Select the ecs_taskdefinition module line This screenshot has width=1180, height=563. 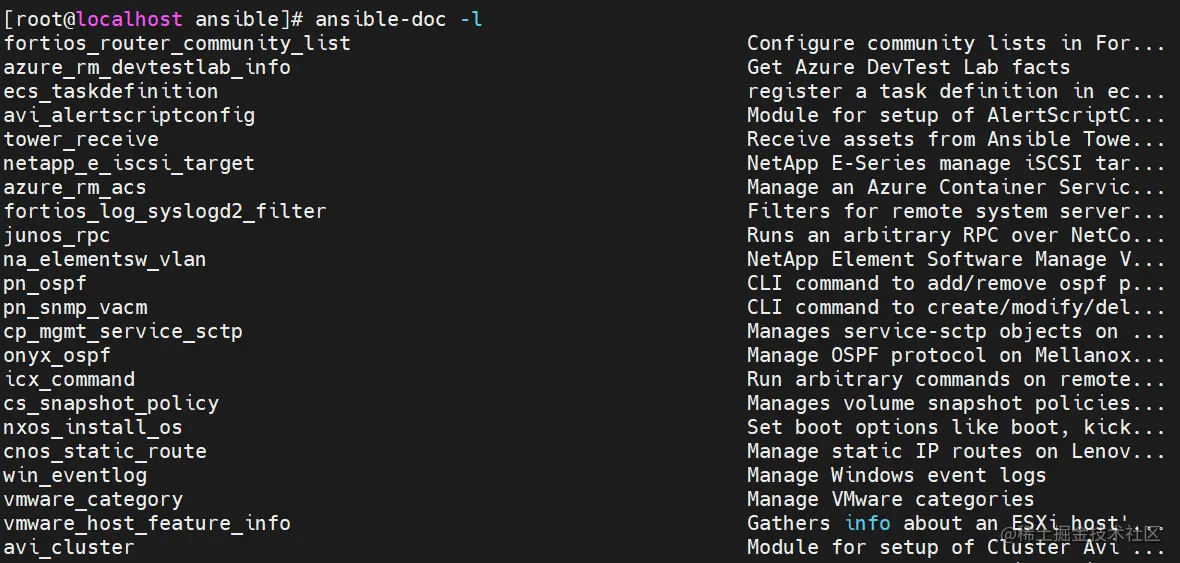tap(110, 91)
